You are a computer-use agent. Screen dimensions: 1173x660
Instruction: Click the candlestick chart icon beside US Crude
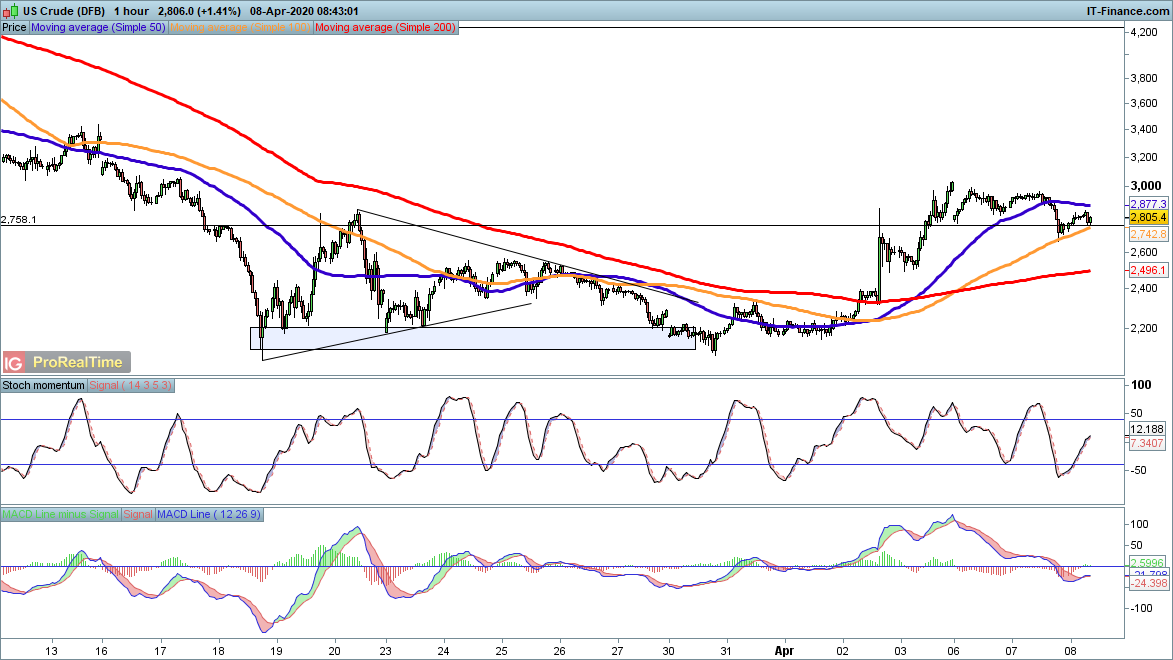(10, 11)
